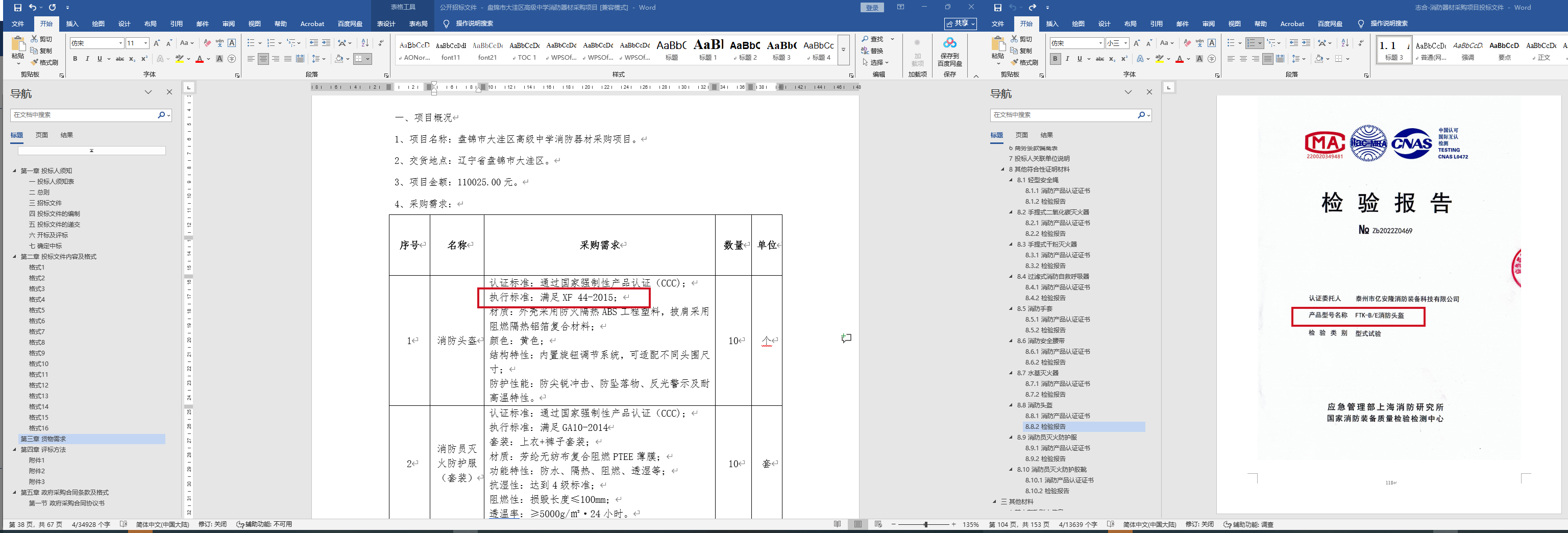Switch to 页面 tab in the 志合 navigation pane
The width and height of the screenshot is (1568, 533).
1021,135
